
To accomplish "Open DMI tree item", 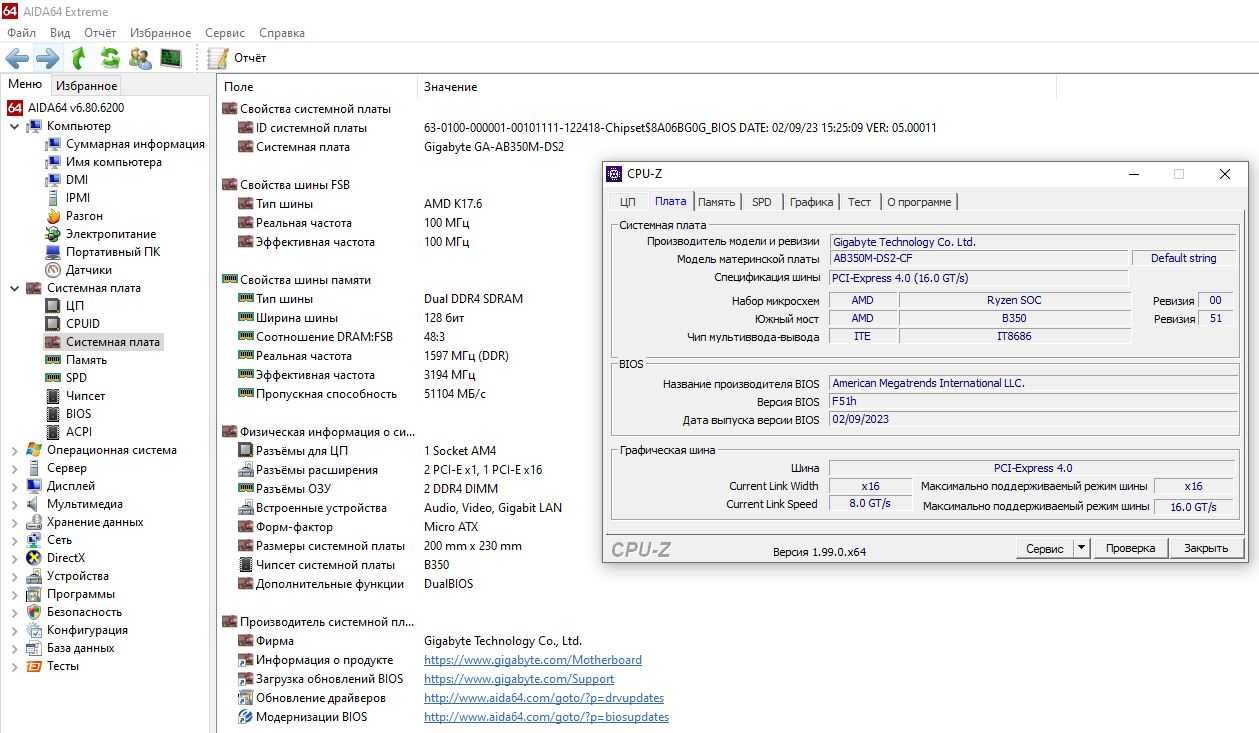I will (x=77, y=180).
